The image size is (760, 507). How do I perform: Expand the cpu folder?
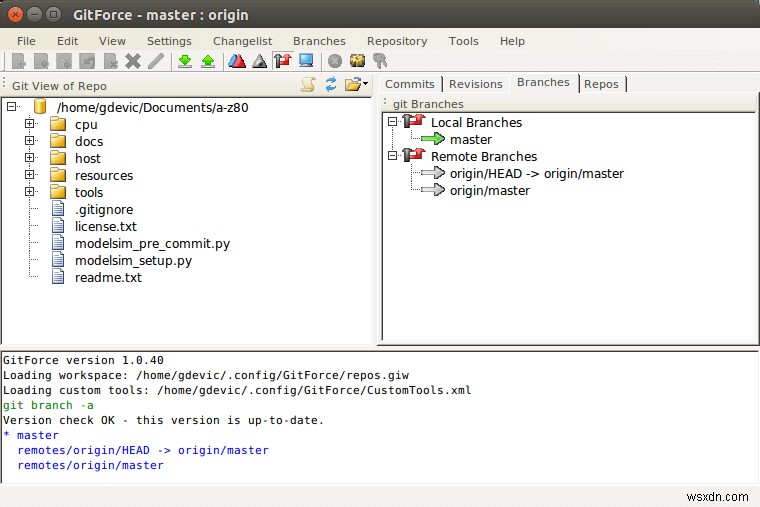coord(30,124)
